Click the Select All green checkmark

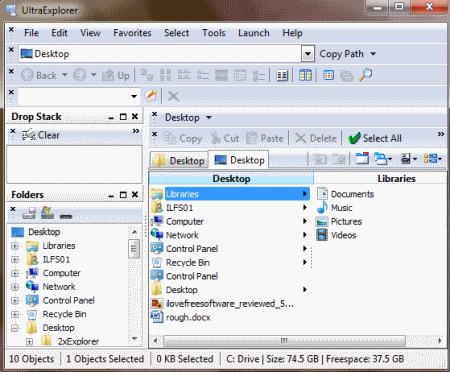[x=354, y=138]
